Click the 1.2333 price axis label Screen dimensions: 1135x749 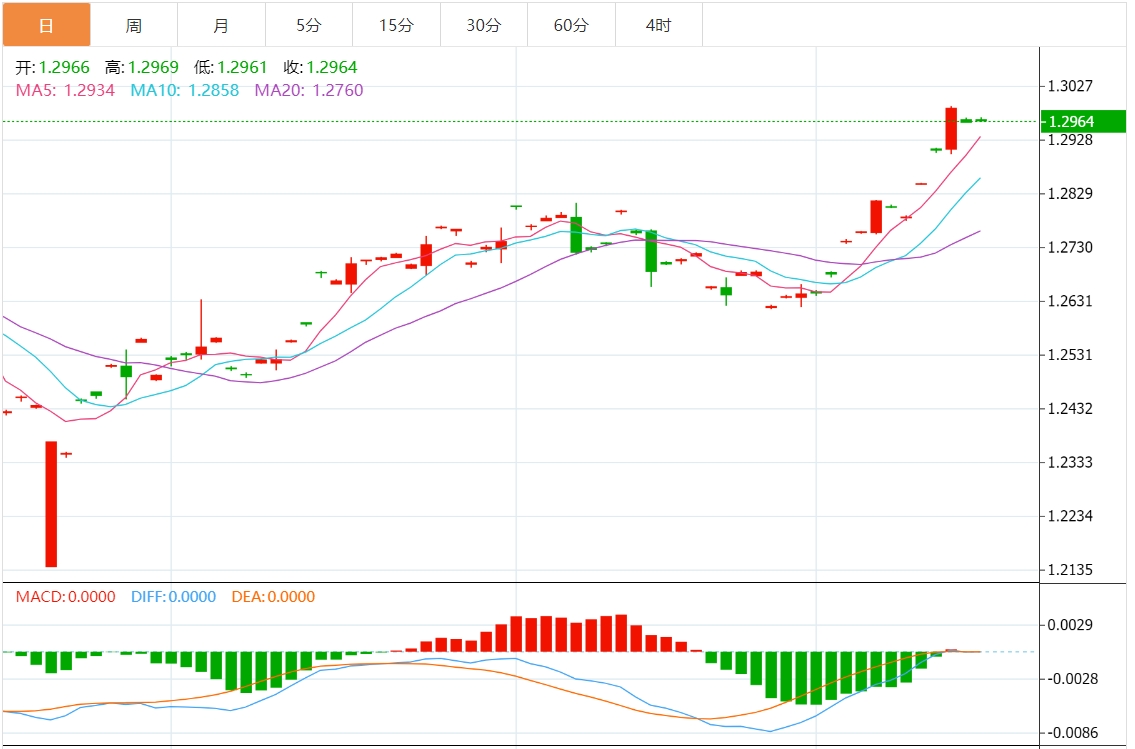[1071, 462]
